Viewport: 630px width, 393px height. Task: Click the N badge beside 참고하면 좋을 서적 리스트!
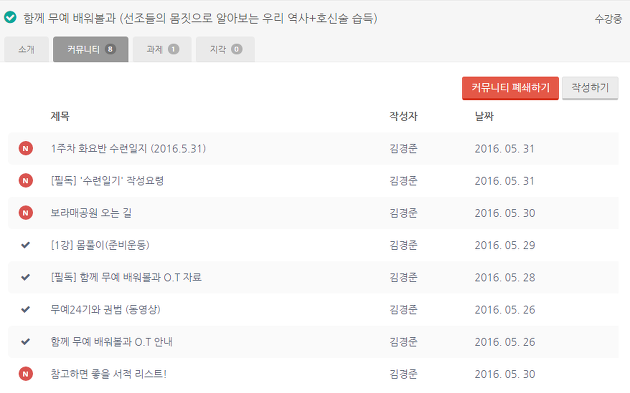(x=26, y=374)
